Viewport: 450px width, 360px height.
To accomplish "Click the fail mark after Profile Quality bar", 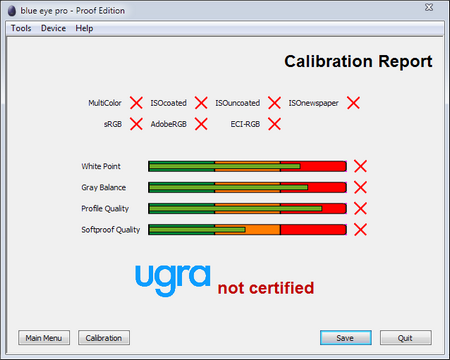I will [x=360, y=208].
